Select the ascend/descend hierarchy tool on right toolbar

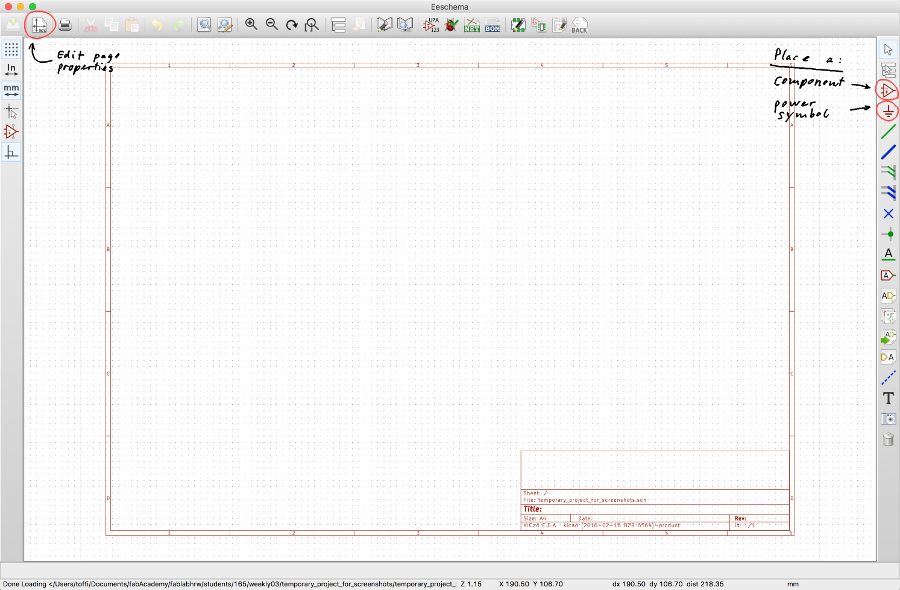coord(888,70)
